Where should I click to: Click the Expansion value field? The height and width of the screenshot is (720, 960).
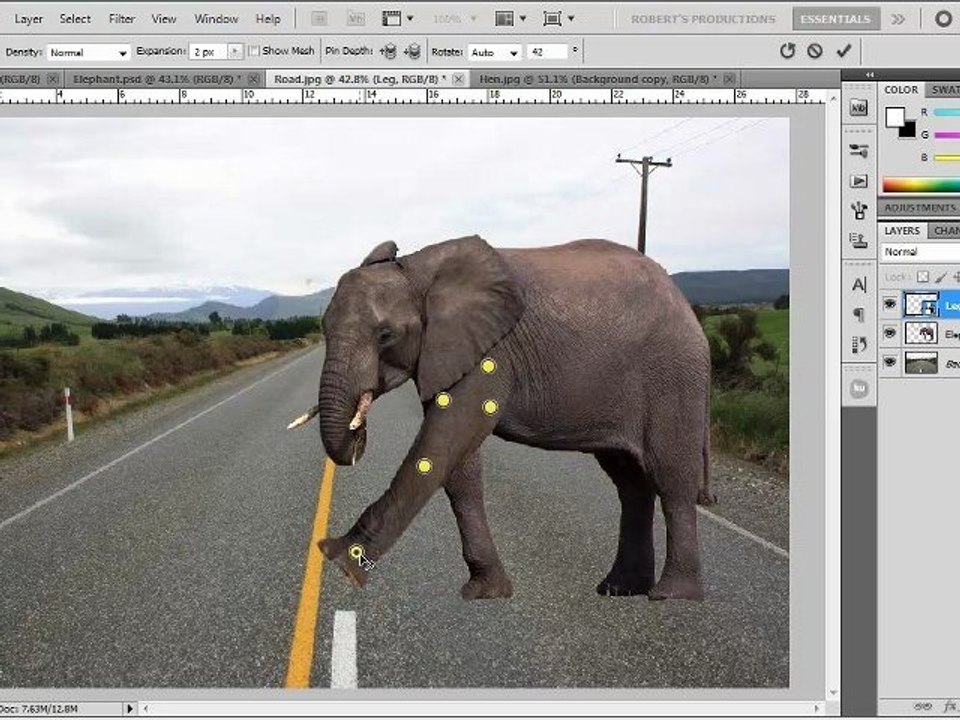point(208,52)
